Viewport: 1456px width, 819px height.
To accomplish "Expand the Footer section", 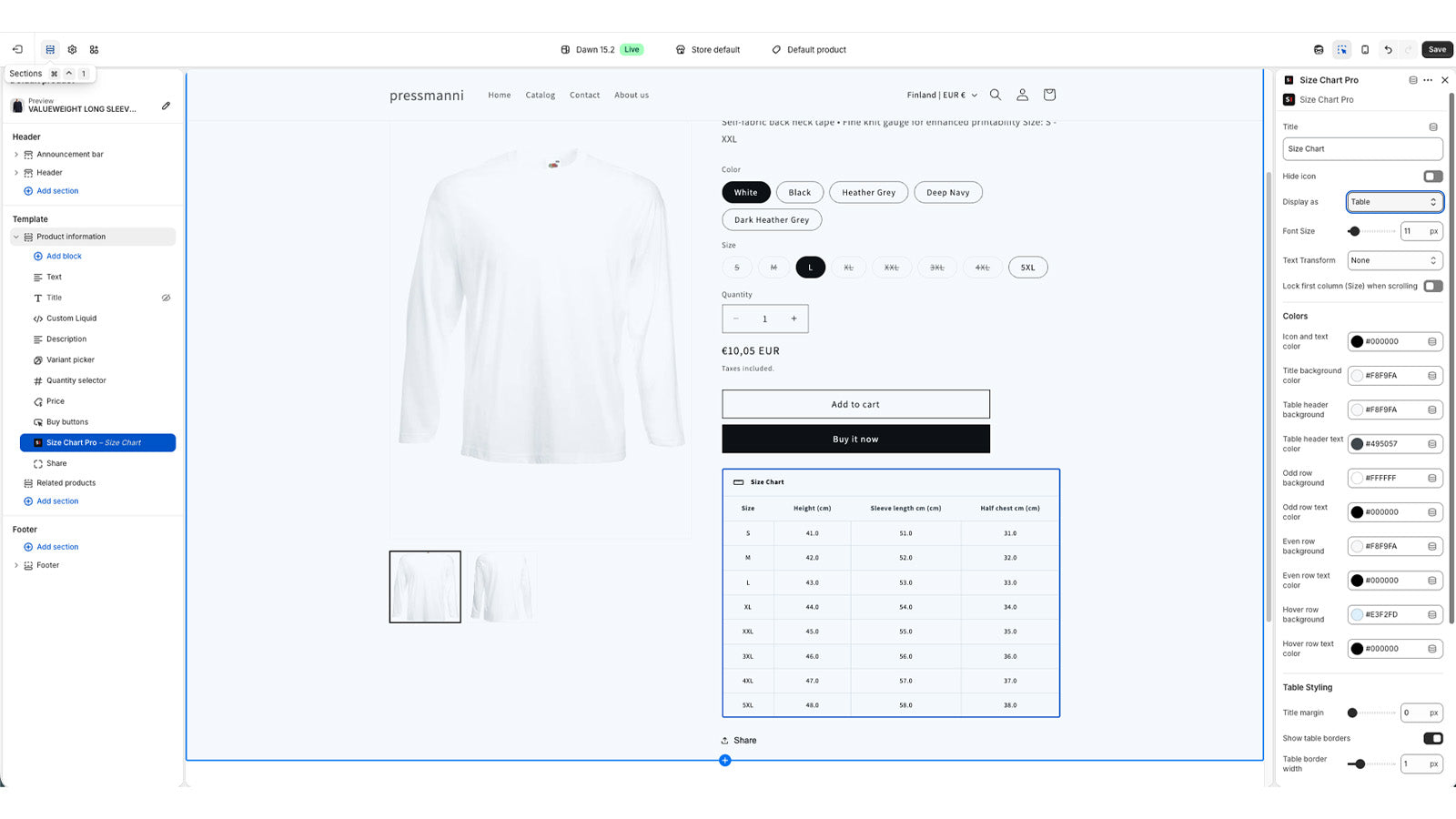I will click(x=15, y=564).
